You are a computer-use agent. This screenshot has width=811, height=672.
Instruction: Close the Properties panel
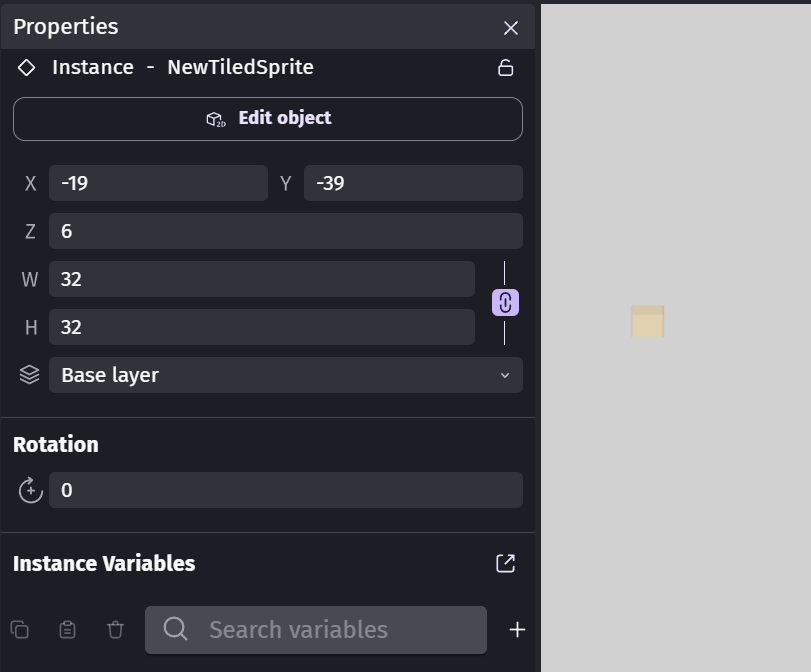tap(511, 28)
